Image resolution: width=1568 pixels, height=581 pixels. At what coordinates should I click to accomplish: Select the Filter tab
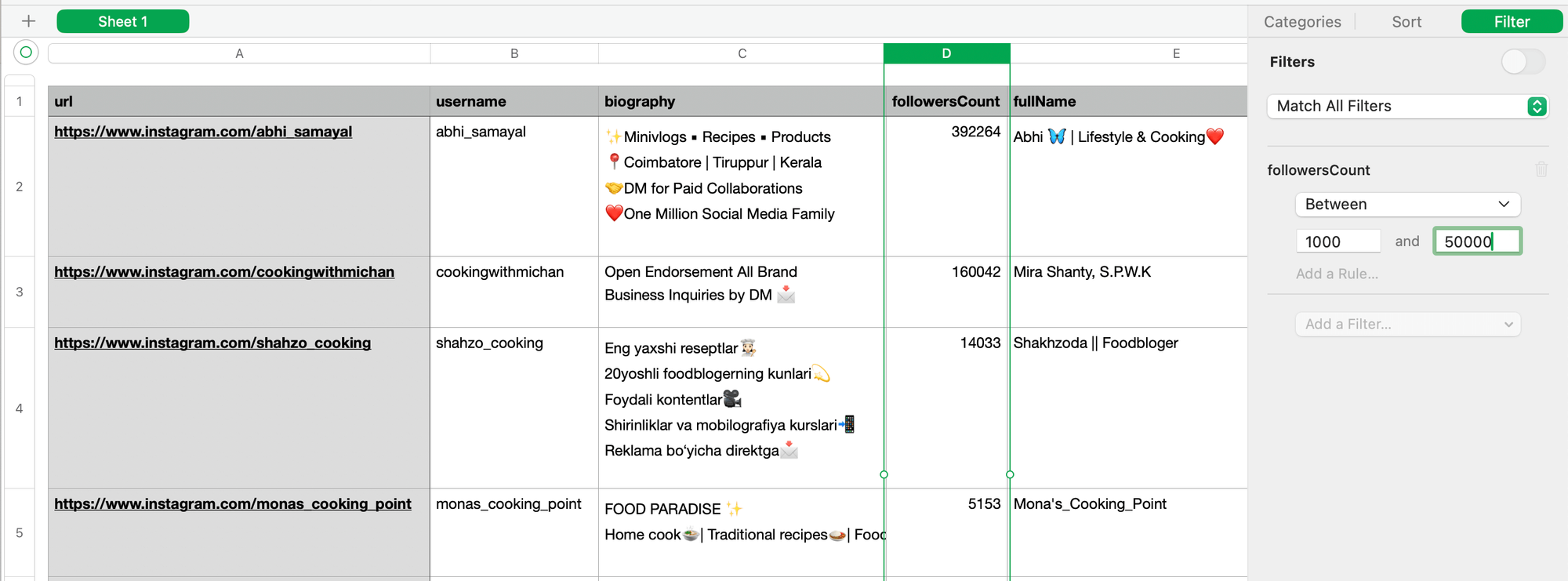(1511, 22)
